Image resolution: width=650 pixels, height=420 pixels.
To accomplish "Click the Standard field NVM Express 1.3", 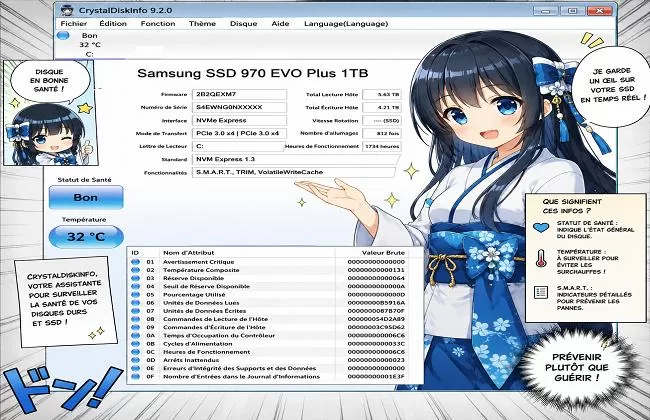I will 296,159.
